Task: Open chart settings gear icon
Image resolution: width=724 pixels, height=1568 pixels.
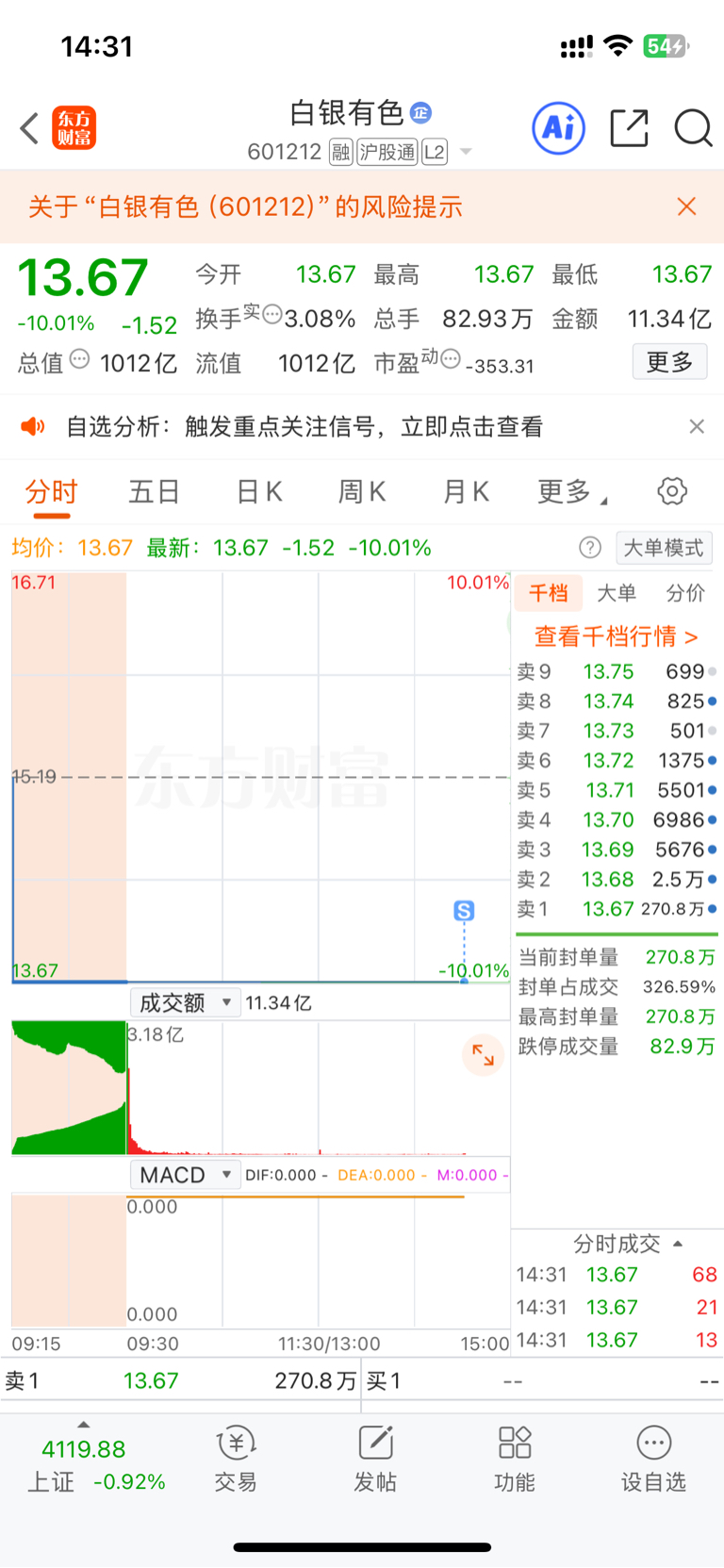Action: pyautogui.click(x=672, y=491)
